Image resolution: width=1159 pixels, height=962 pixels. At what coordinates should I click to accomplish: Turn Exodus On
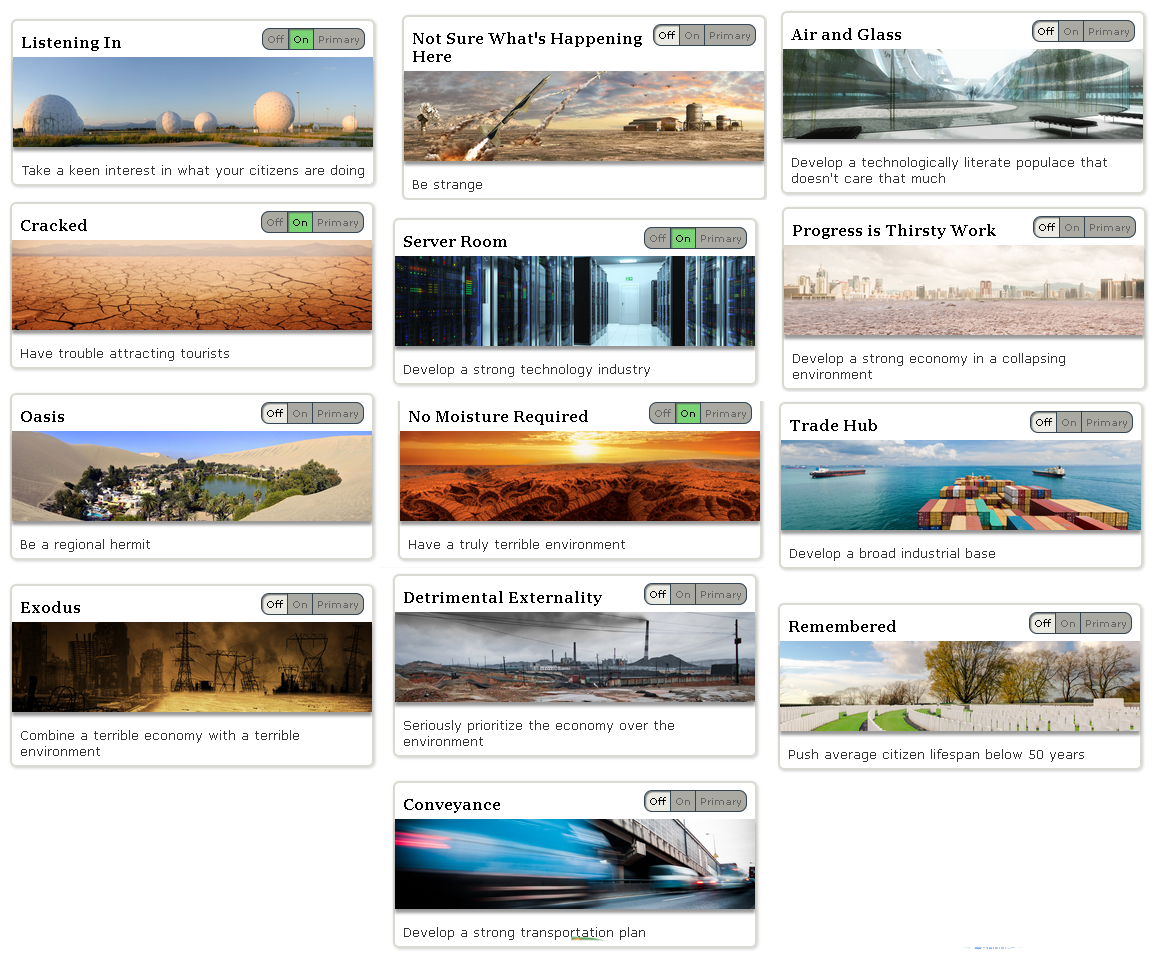click(300, 604)
